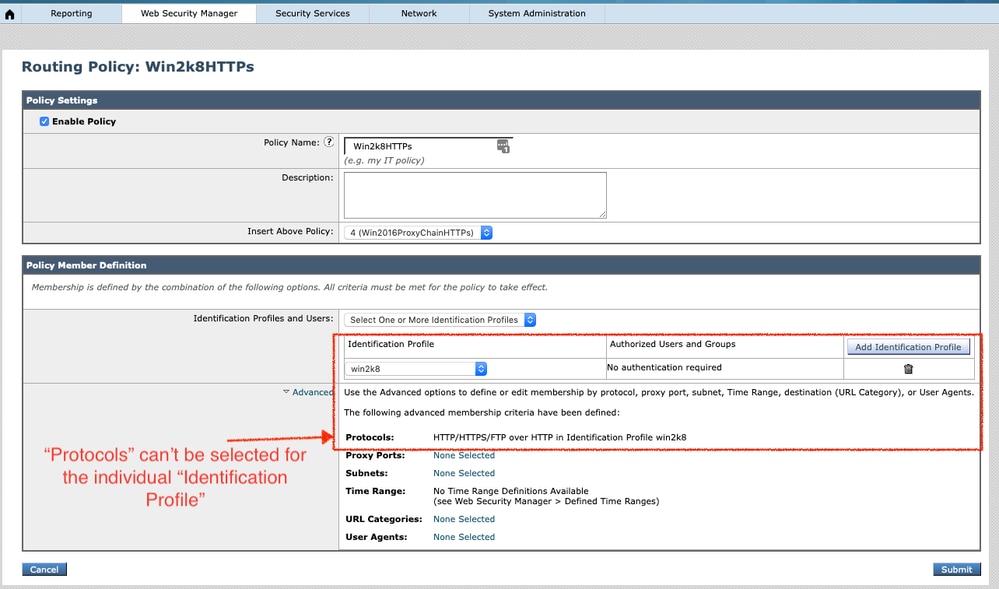Click None Selected link for Subnets
This screenshot has width=999, height=589.
coord(464,473)
